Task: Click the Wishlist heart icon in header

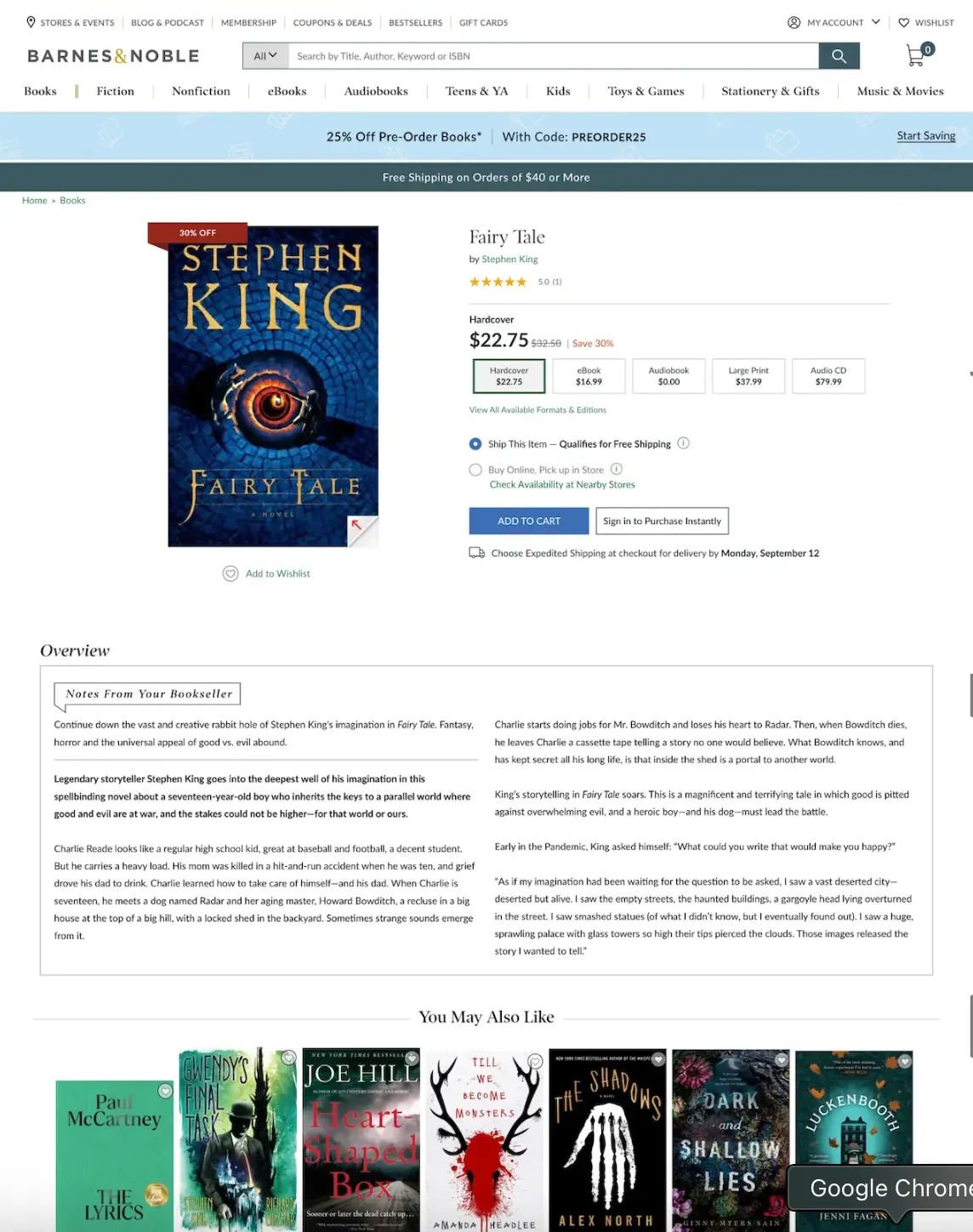Action: [x=903, y=23]
